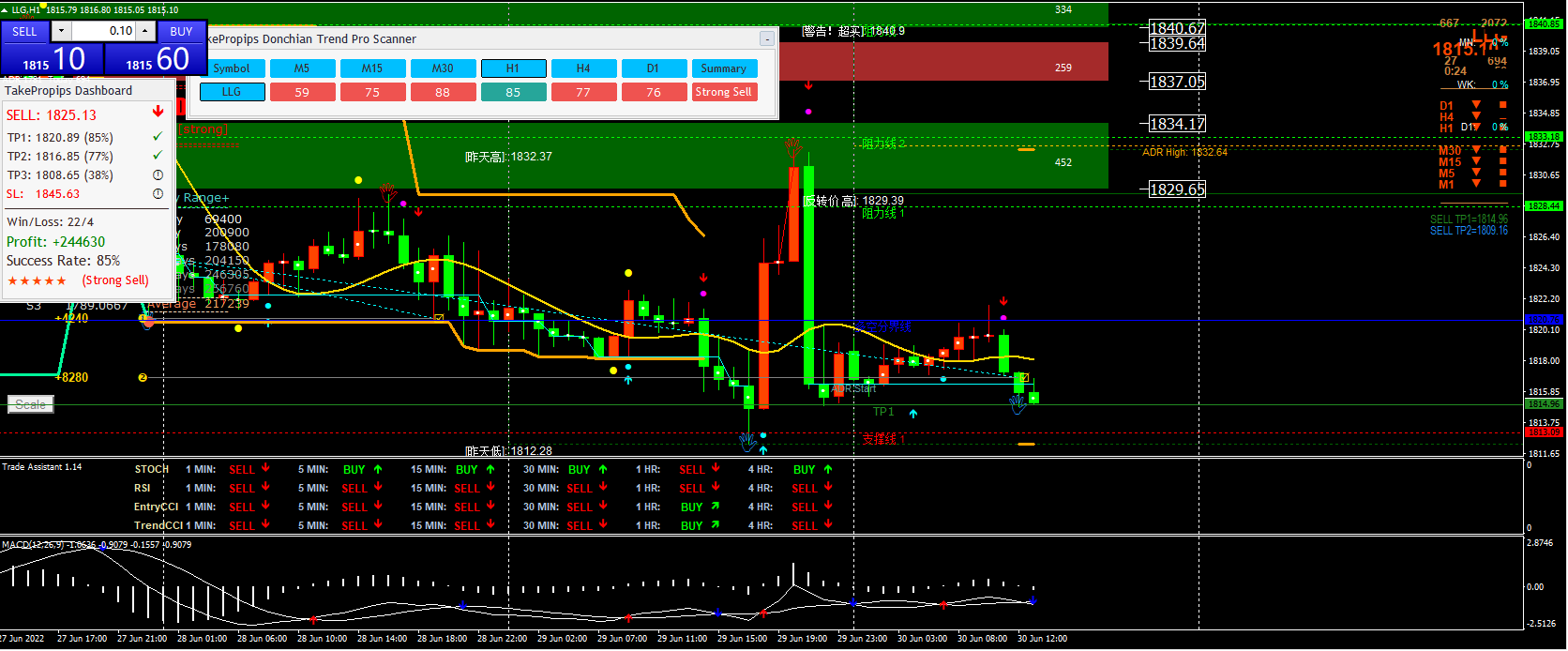Click the STOCH 5 MIN BUY up arrow
1568x651 pixels.
tap(378, 469)
